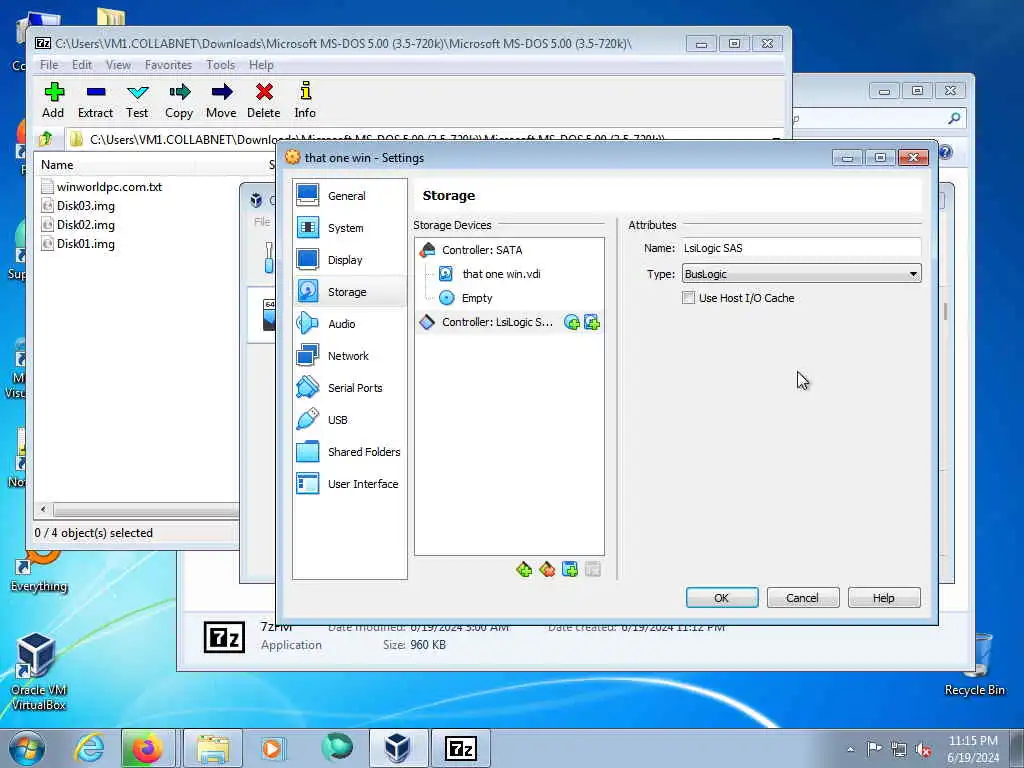The image size is (1024, 768).
Task: Click the muted volume icon in tray
Action: click(x=923, y=749)
